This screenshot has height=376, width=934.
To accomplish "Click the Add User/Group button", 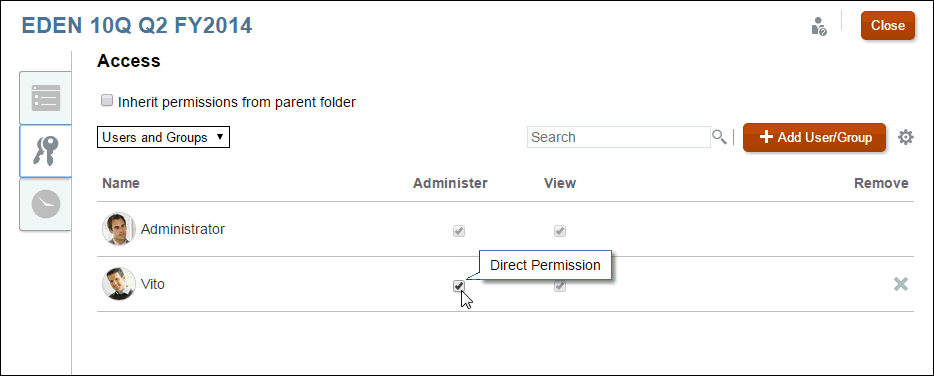I will 814,138.
